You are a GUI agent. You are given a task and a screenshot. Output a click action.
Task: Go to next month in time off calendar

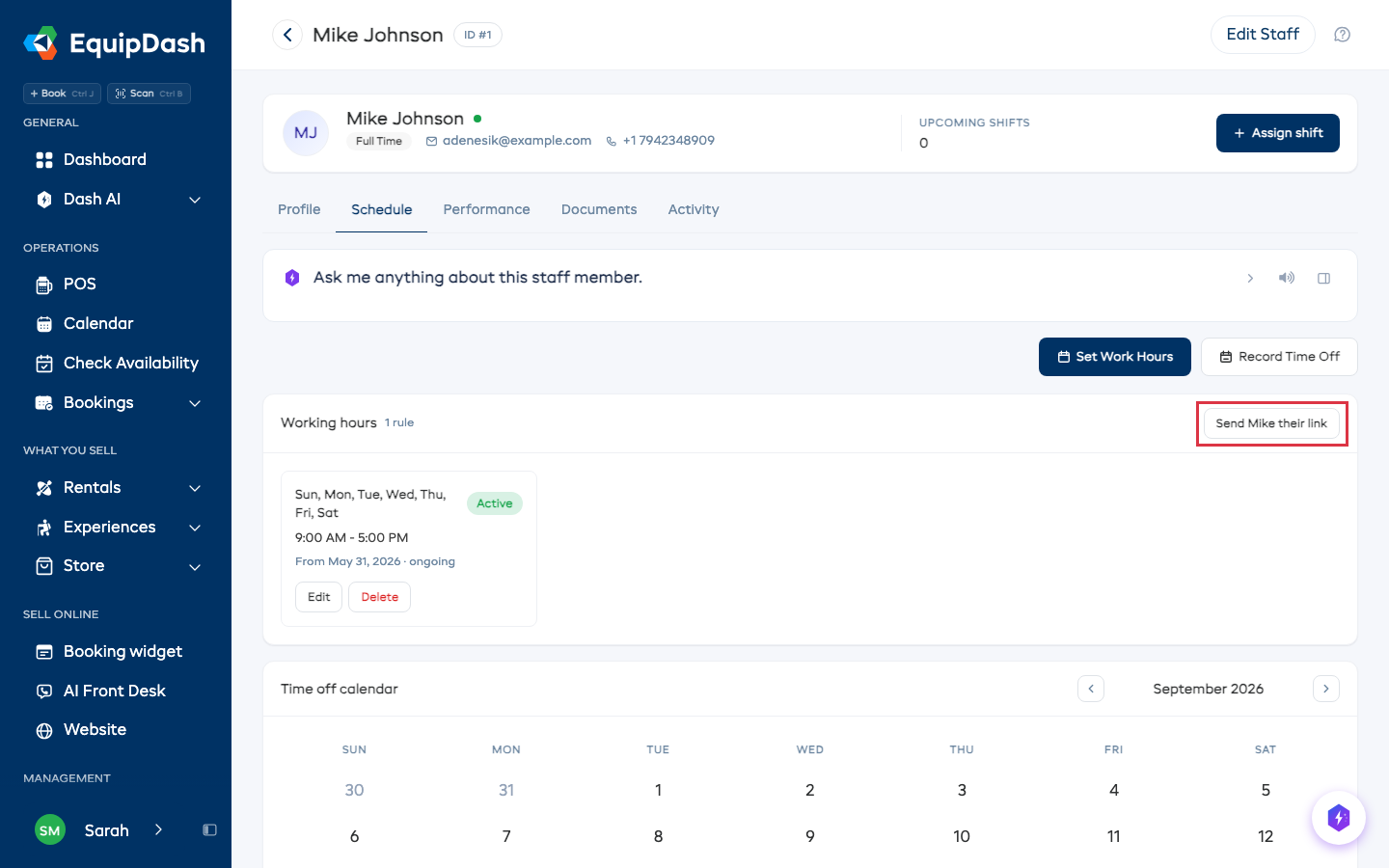[x=1326, y=689]
